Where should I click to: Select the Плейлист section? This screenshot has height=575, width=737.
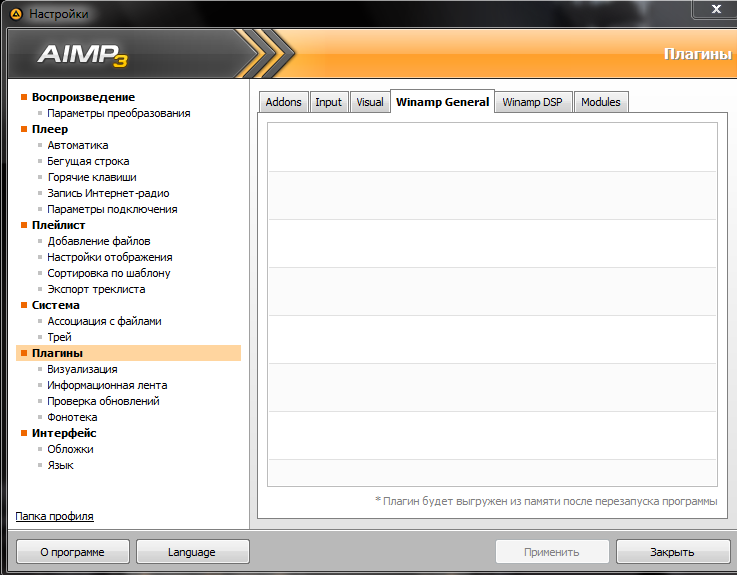58,225
